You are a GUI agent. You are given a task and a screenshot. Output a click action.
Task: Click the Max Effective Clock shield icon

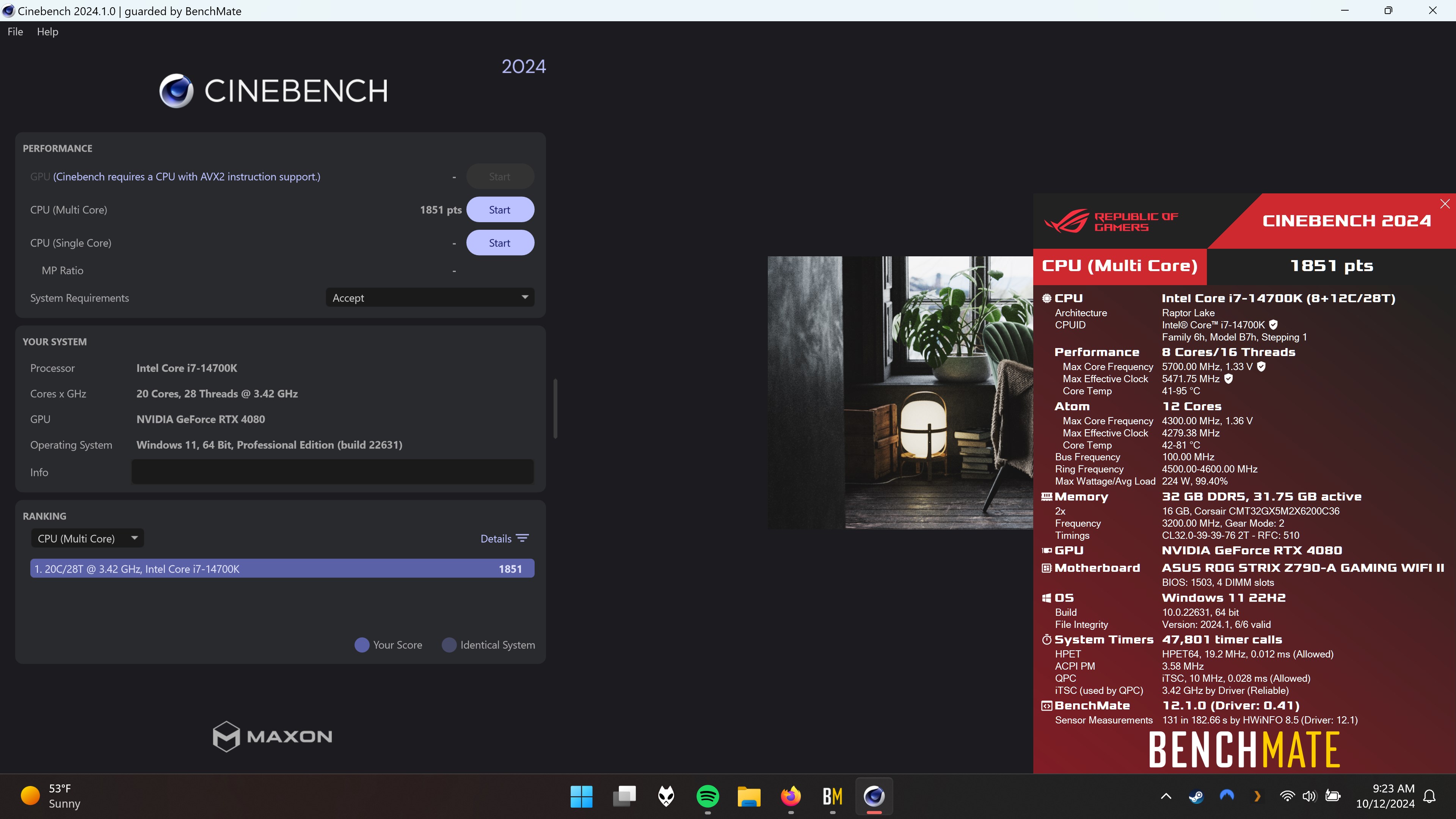tap(1229, 379)
